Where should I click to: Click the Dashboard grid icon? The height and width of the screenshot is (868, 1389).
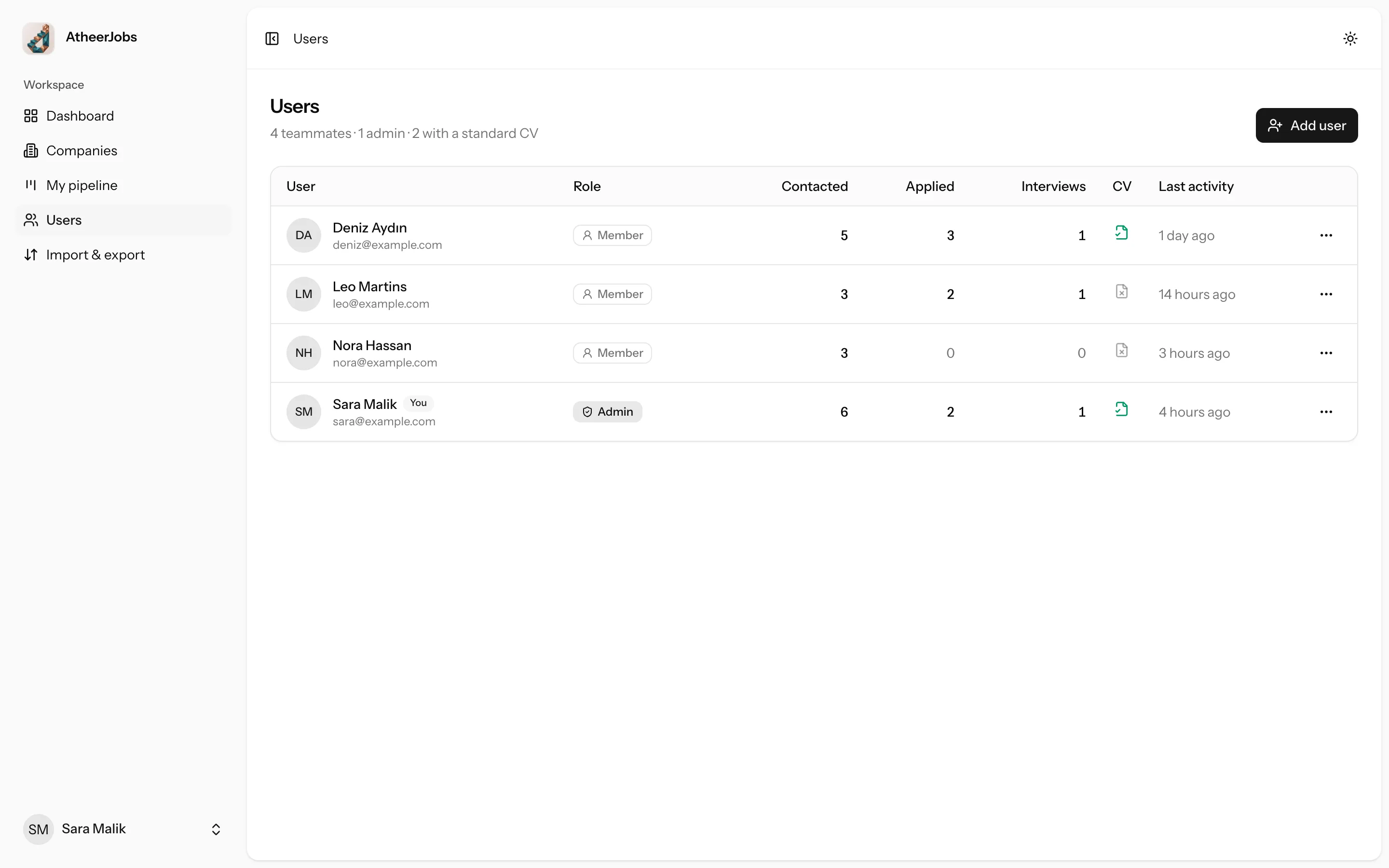31,116
